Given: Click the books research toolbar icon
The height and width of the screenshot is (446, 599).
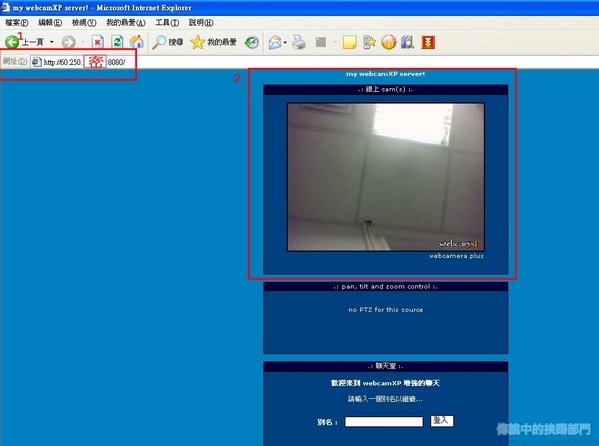Looking at the screenshot, I should tap(408, 42).
